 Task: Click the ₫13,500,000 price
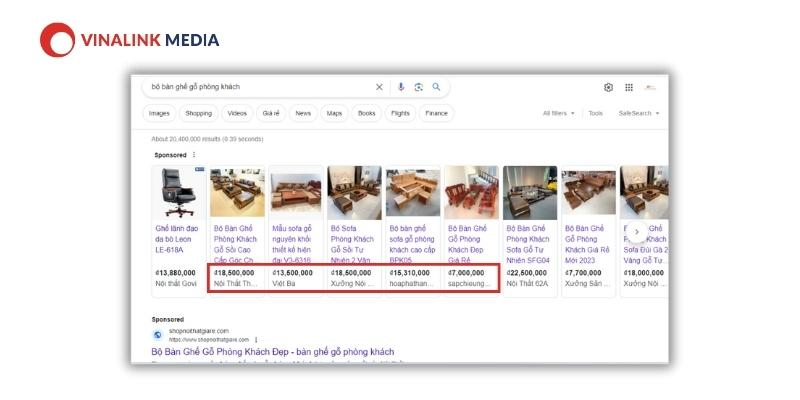pos(292,273)
